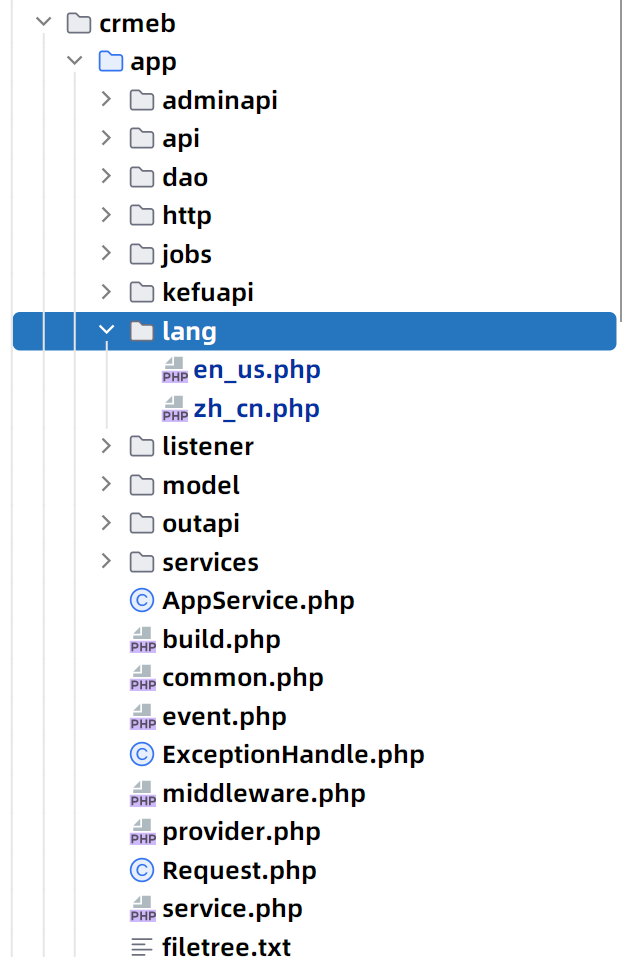Click the PHP icon beside zh_cn.php
Screen dimensions: 622x957
[174, 409]
